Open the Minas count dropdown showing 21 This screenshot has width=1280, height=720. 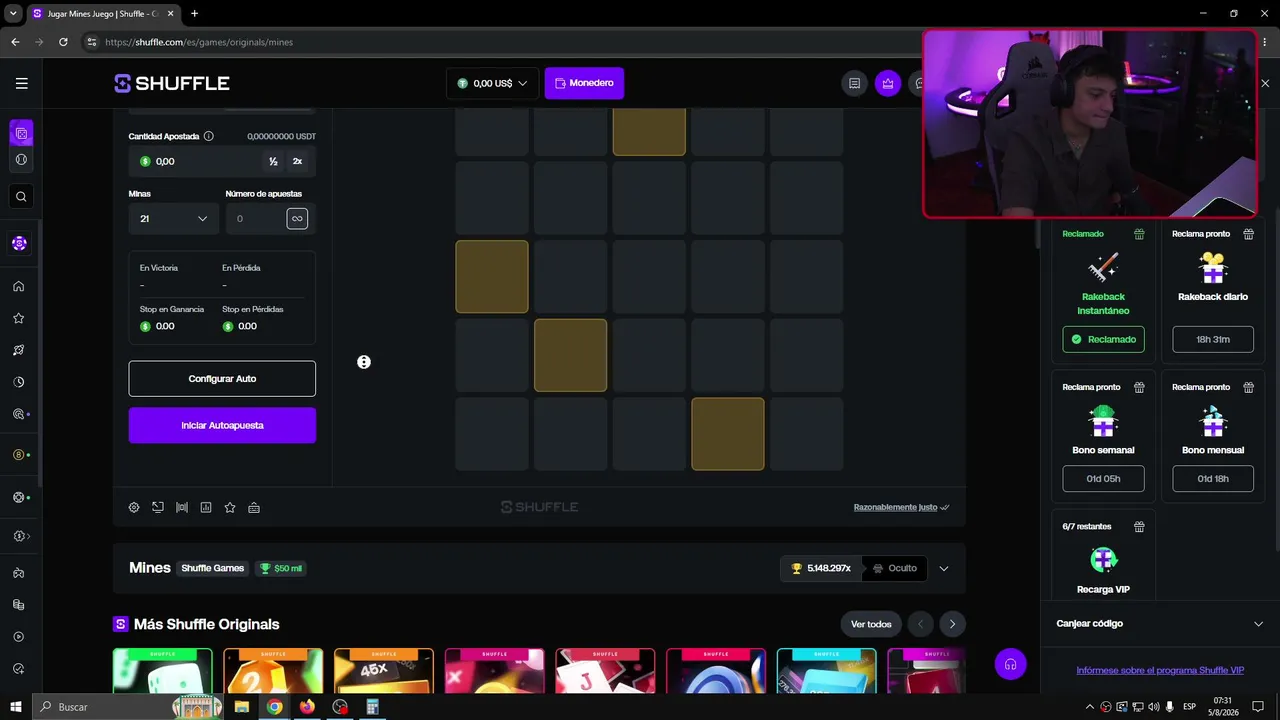pyautogui.click(x=173, y=219)
